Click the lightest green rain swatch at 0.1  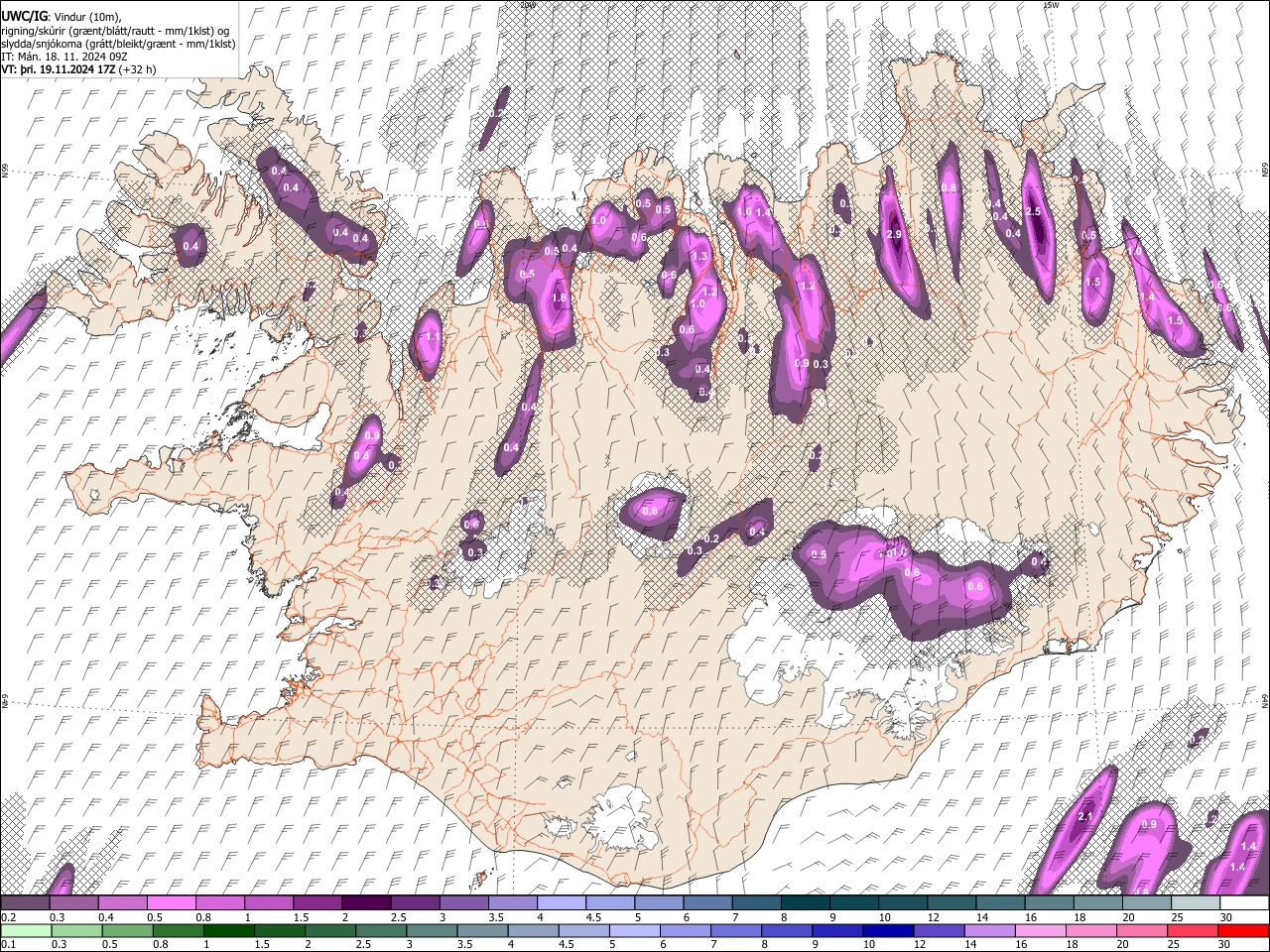[x=26, y=930]
